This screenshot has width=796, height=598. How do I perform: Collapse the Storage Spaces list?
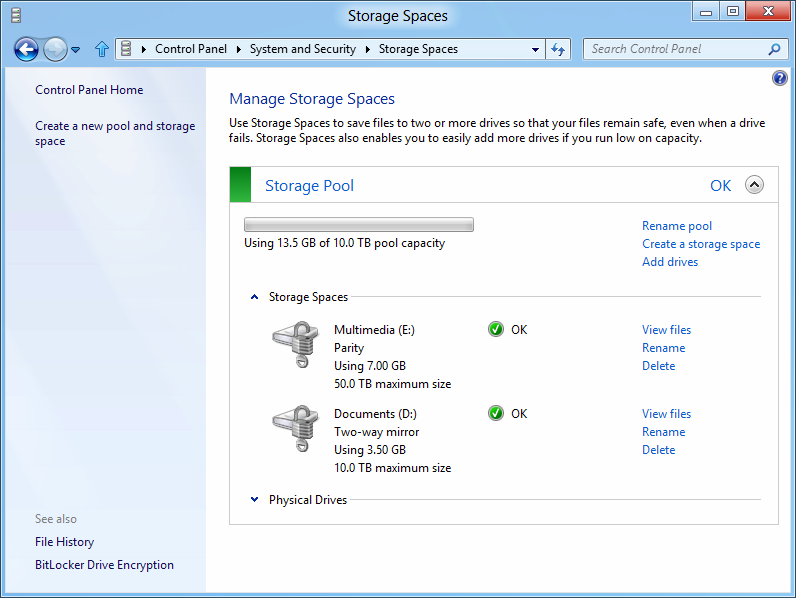click(254, 297)
